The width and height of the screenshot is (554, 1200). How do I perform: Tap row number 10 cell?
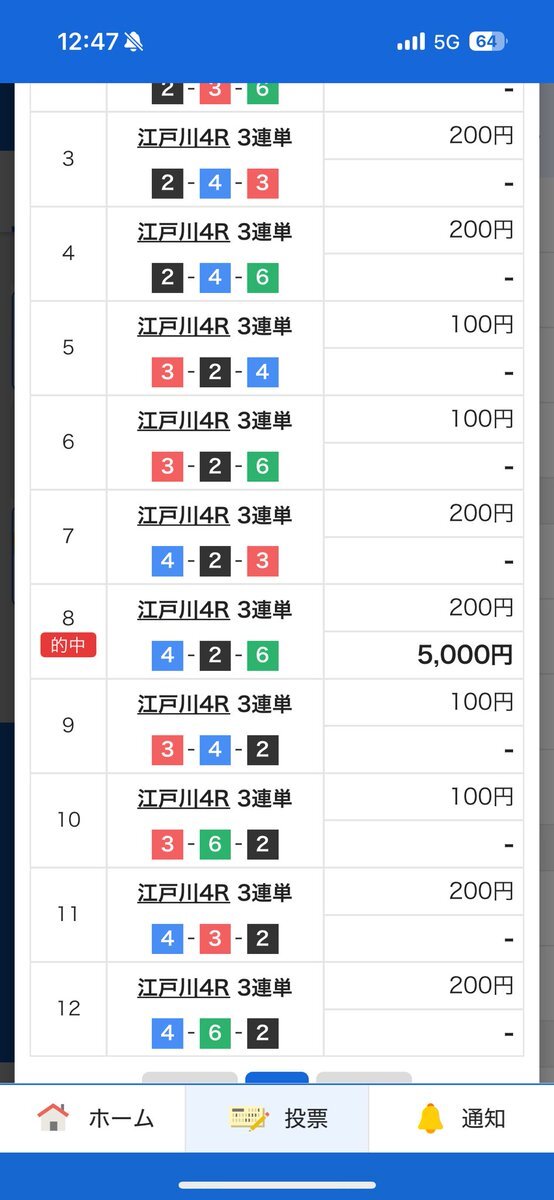[68, 820]
